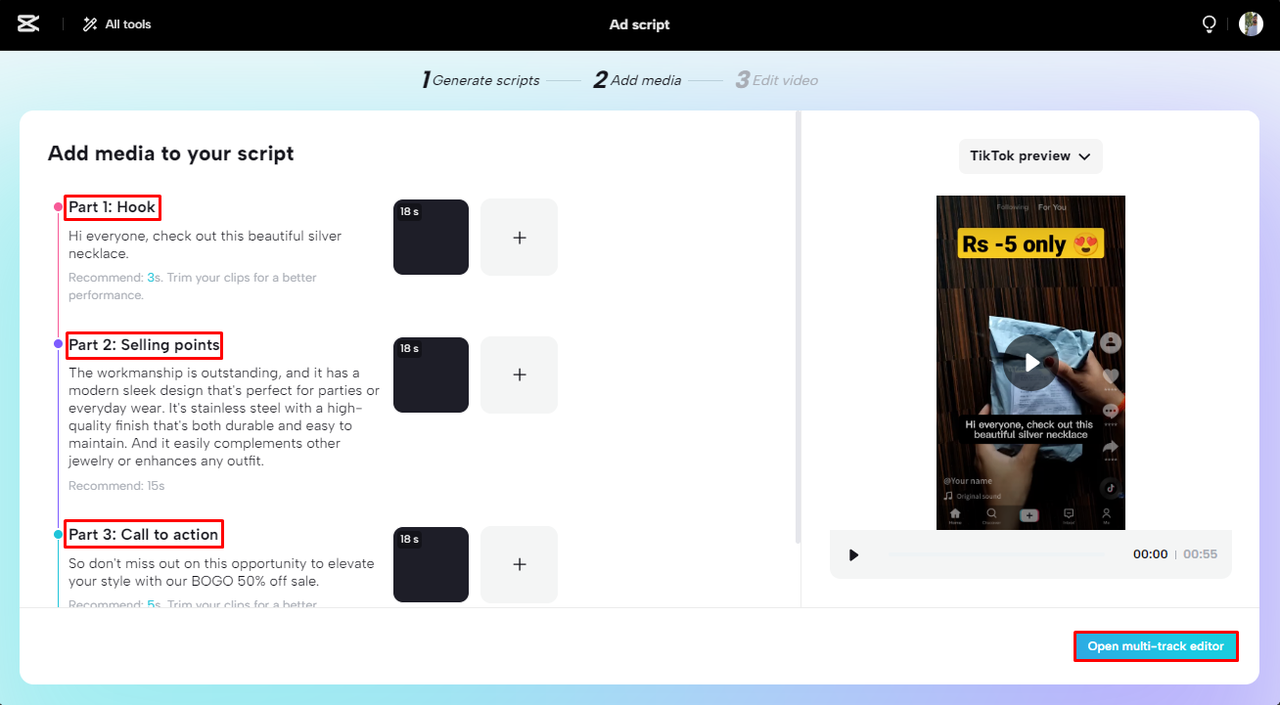Click the Part 1: Hook heading
The image size is (1280, 705).
pyautogui.click(x=112, y=208)
